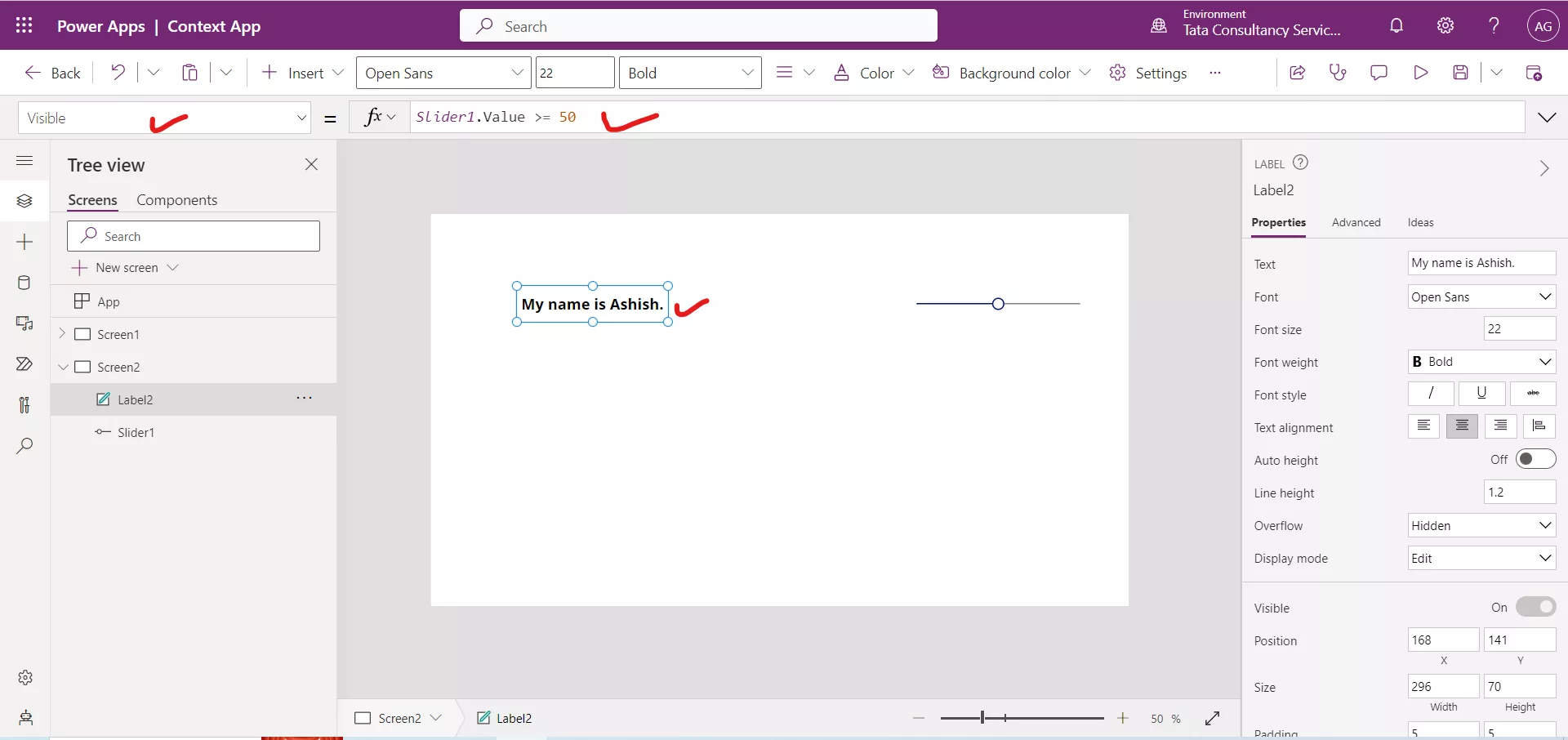Open the Font family dropdown
The height and width of the screenshot is (740, 1568).
1481,296
